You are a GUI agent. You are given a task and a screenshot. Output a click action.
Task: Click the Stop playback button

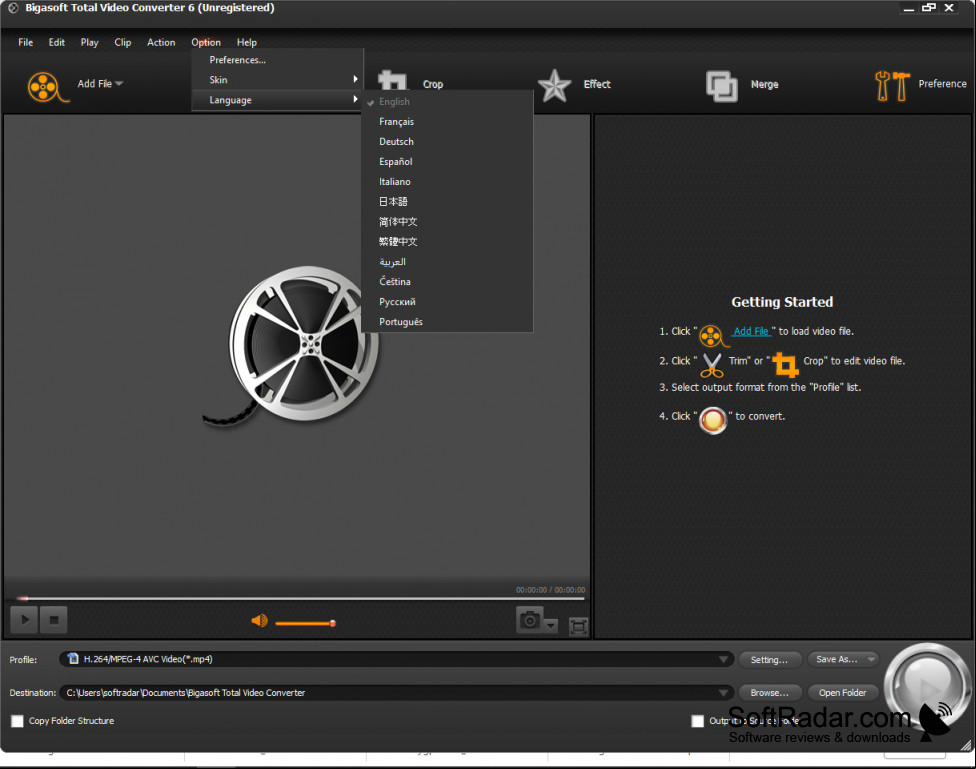click(x=54, y=620)
